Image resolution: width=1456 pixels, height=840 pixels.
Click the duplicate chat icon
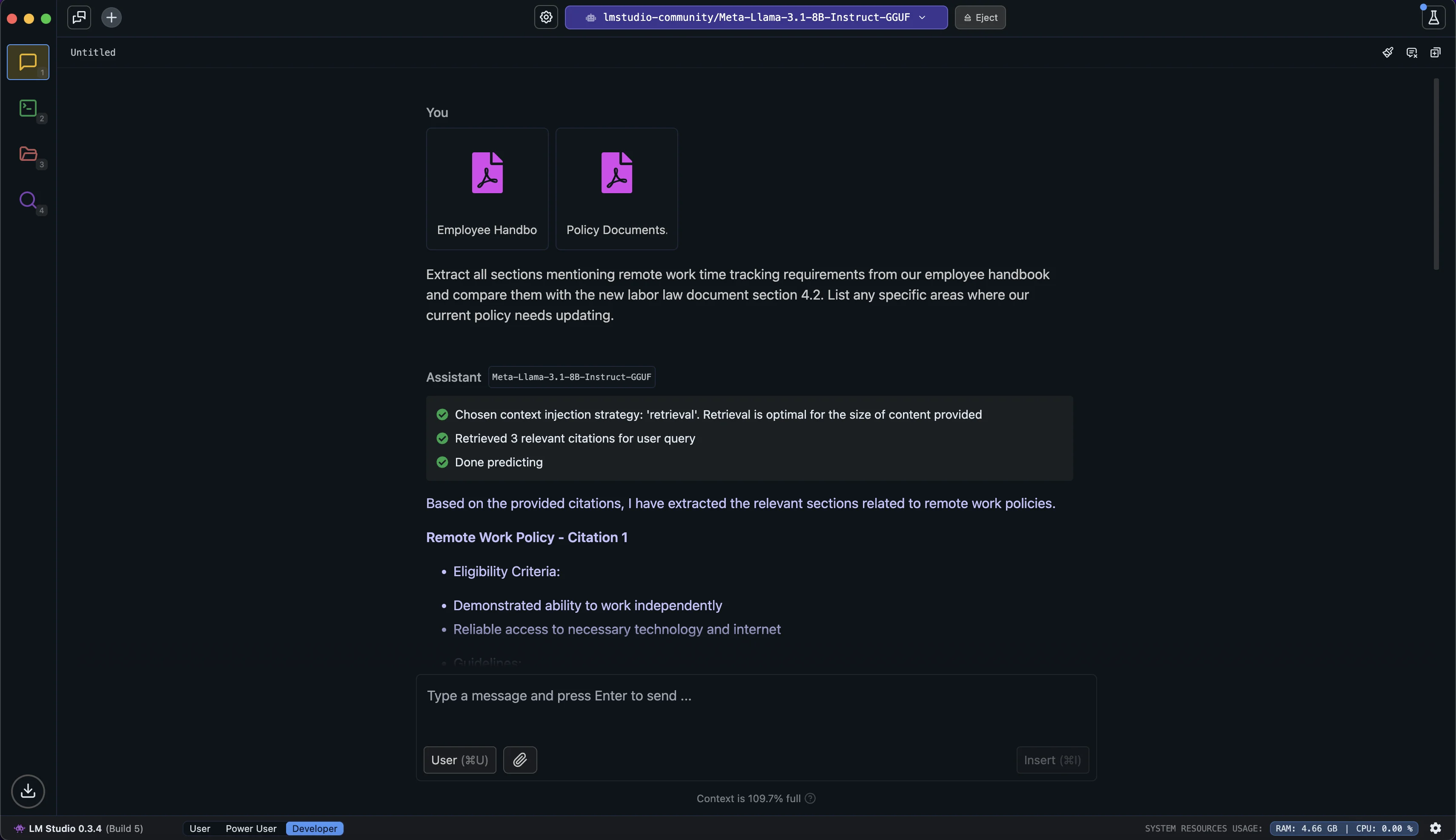(x=1435, y=52)
